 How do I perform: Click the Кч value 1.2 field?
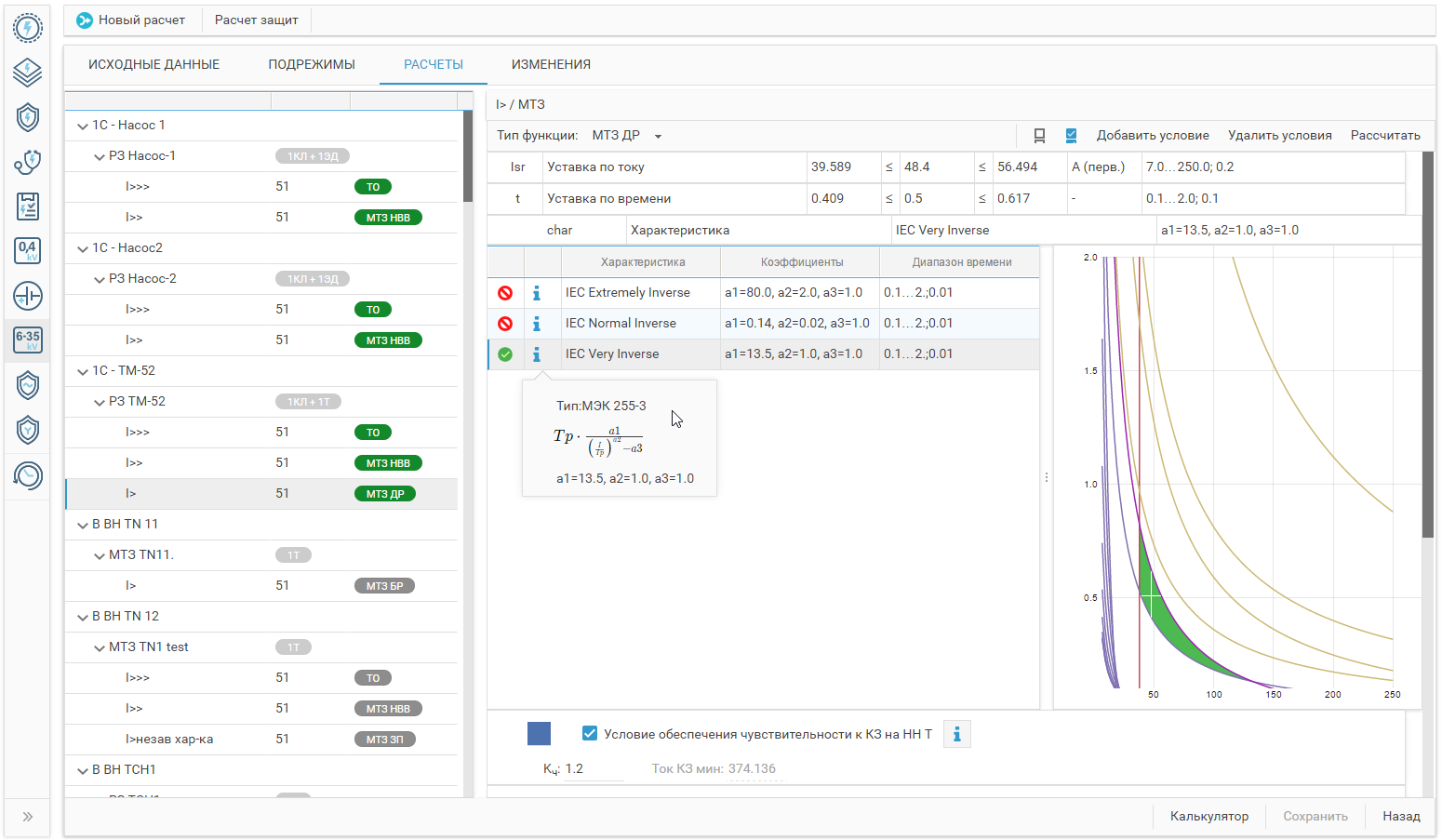(593, 769)
